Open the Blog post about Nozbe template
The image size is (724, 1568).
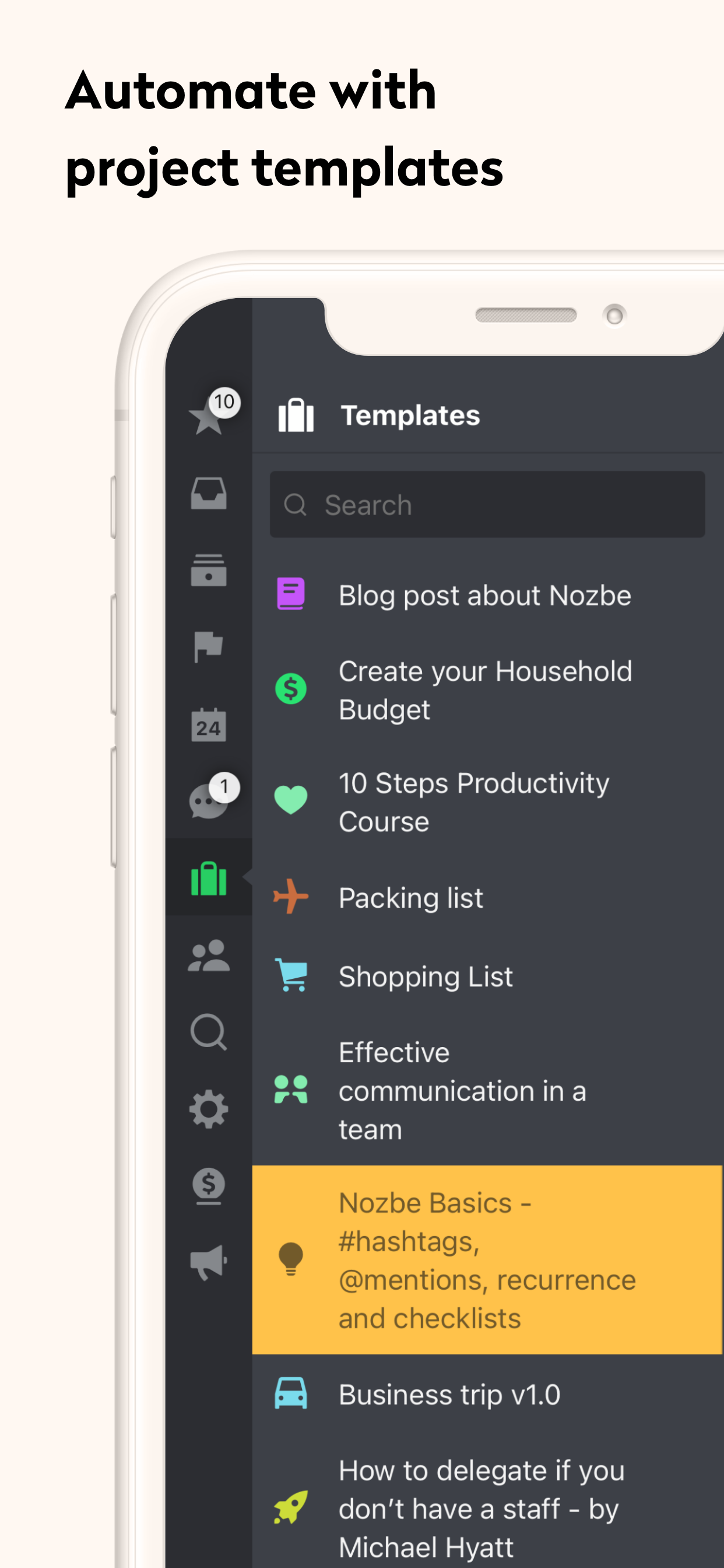coord(488,594)
